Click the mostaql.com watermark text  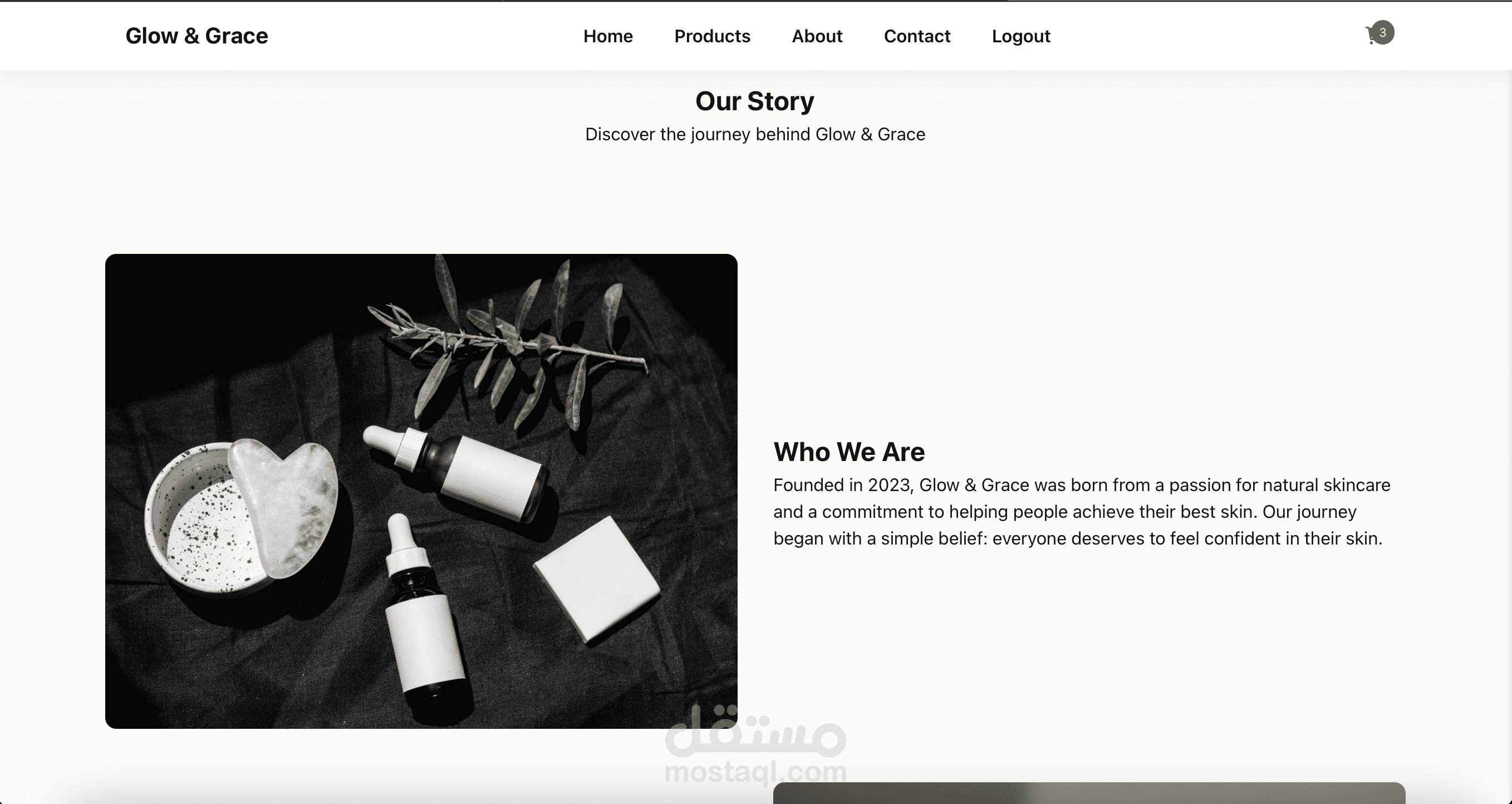click(x=755, y=771)
